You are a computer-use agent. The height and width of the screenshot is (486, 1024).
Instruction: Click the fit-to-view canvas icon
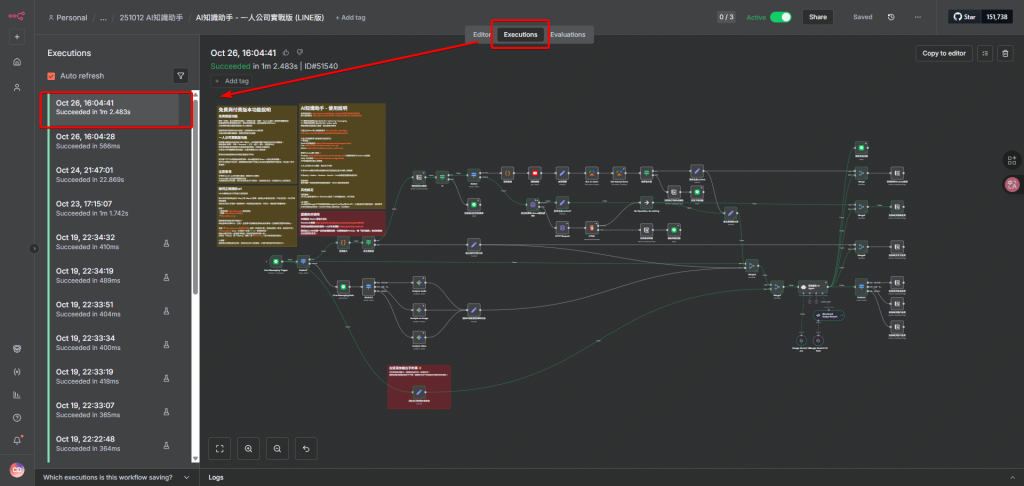click(220, 448)
